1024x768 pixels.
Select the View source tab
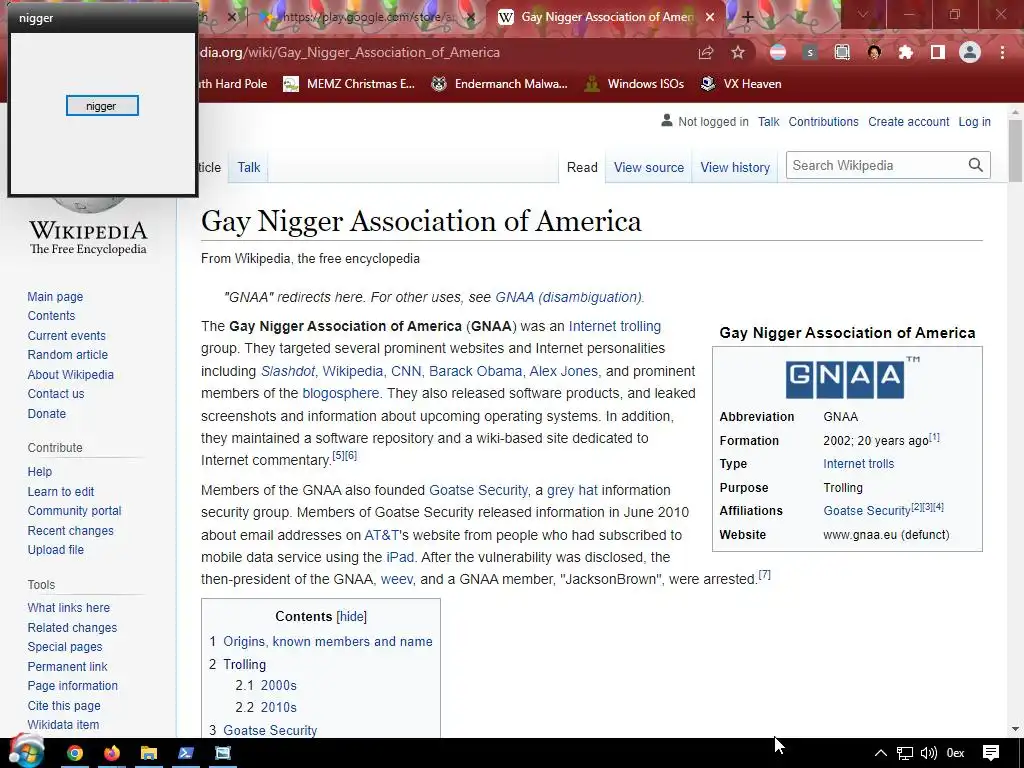point(648,167)
